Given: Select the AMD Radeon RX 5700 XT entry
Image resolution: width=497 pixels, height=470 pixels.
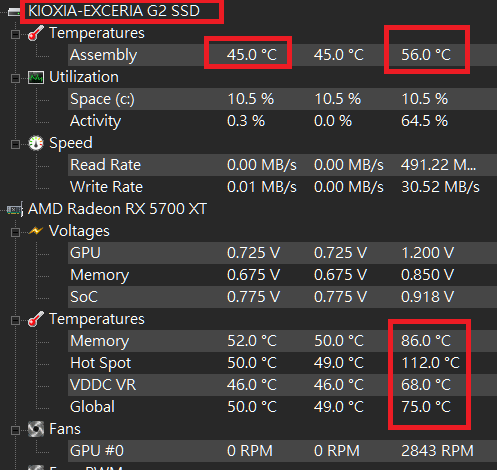Looking at the screenshot, I should click(x=117, y=209).
